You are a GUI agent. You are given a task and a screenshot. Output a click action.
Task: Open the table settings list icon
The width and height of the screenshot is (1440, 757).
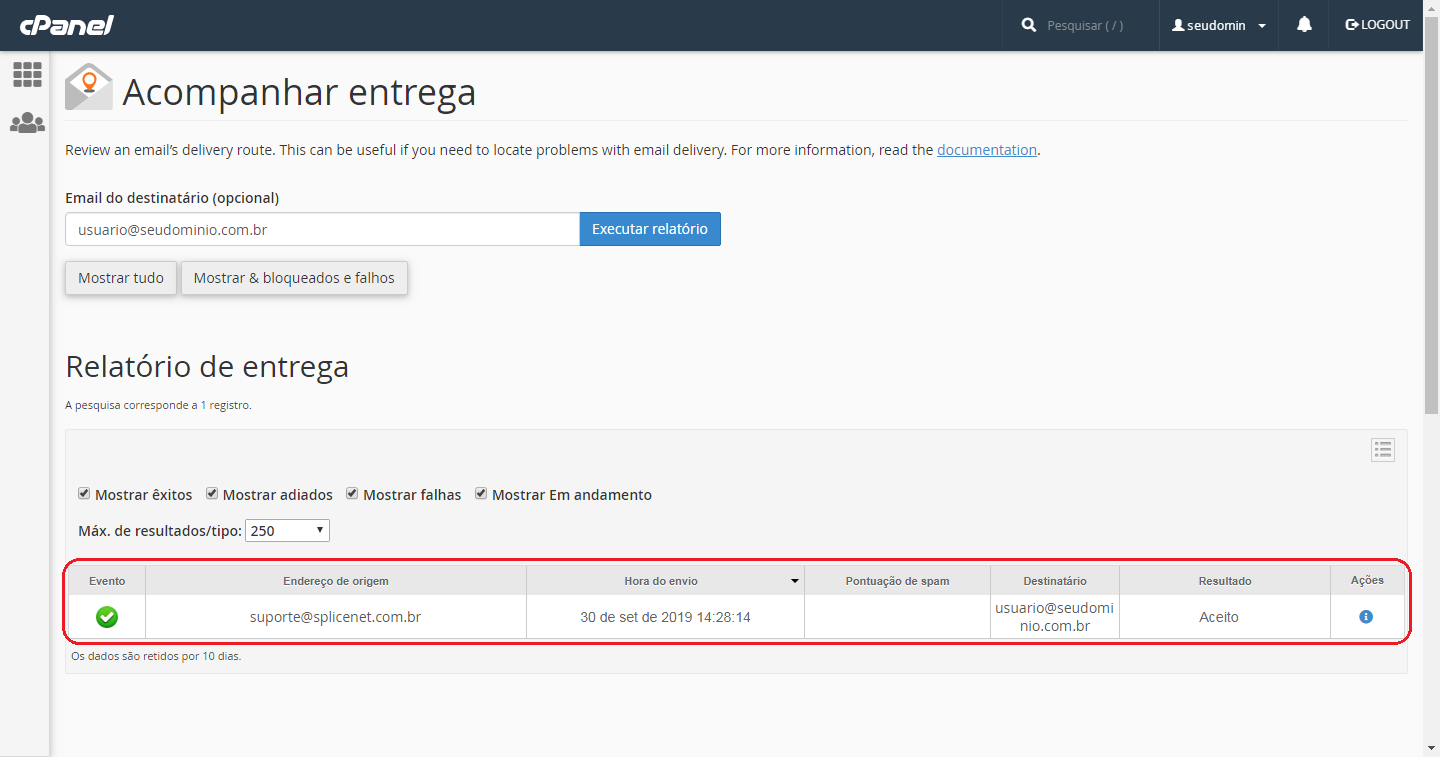tap(1383, 450)
